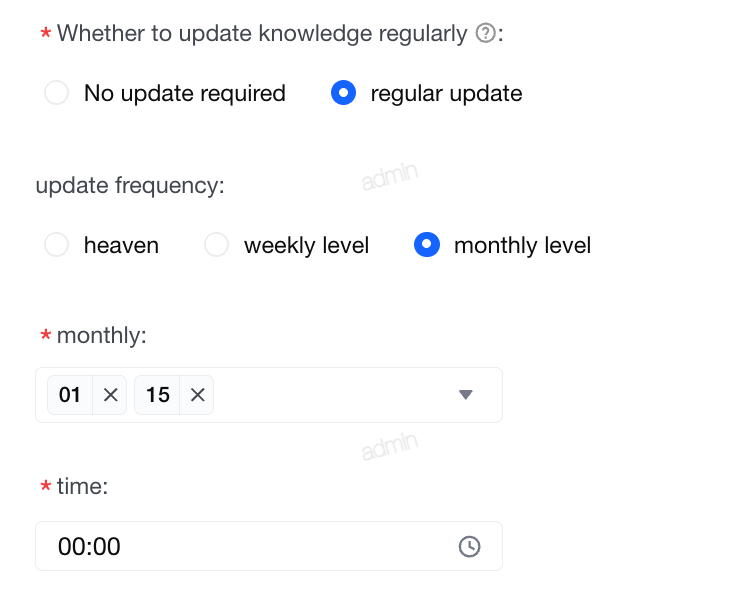Click the 15 tag label text
This screenshot has width=736, height=606.
pyautogui.click(x=158, y=395)
